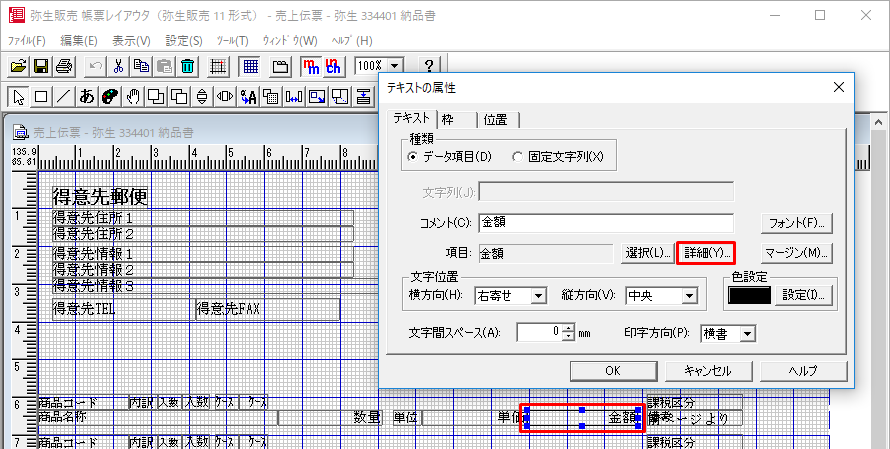Click the send to back icon
Screen dimensions: 890x449
coord(179,97)
